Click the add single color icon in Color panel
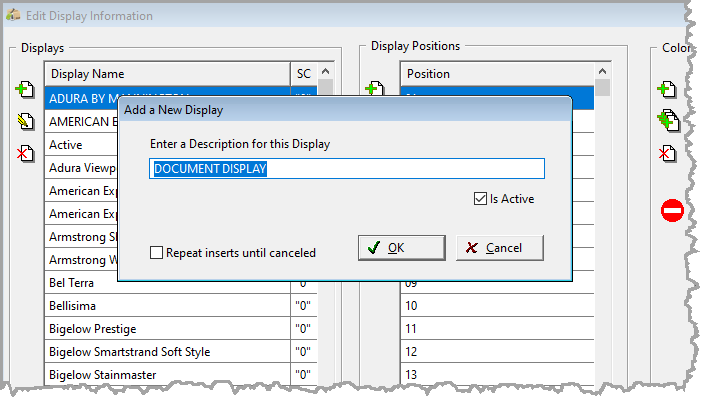 click(x=667, y=89)
